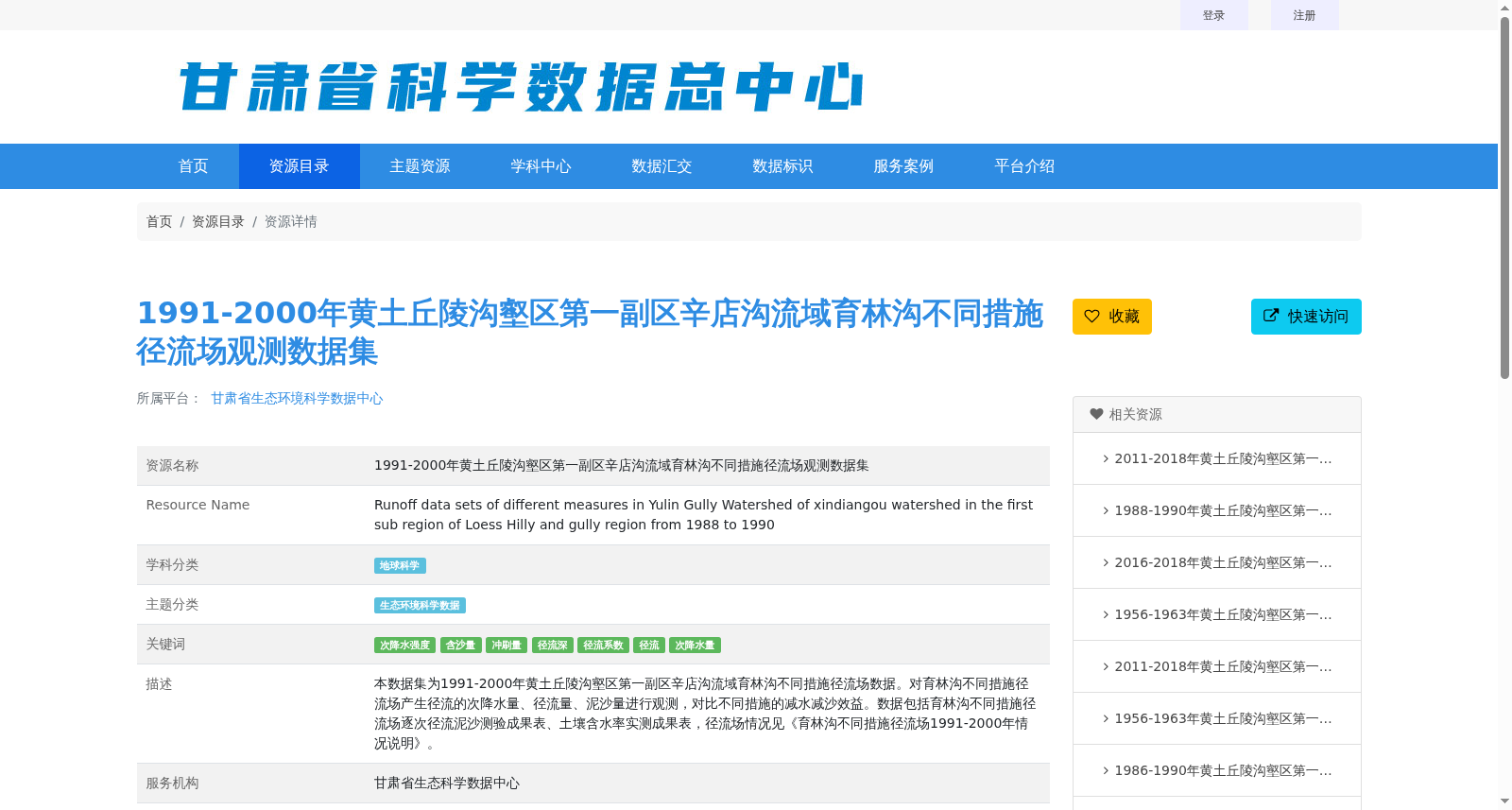Click the page vertical scrollbar thumb
This screenshot has height=810, width=1512.
tap(1504, 197)
